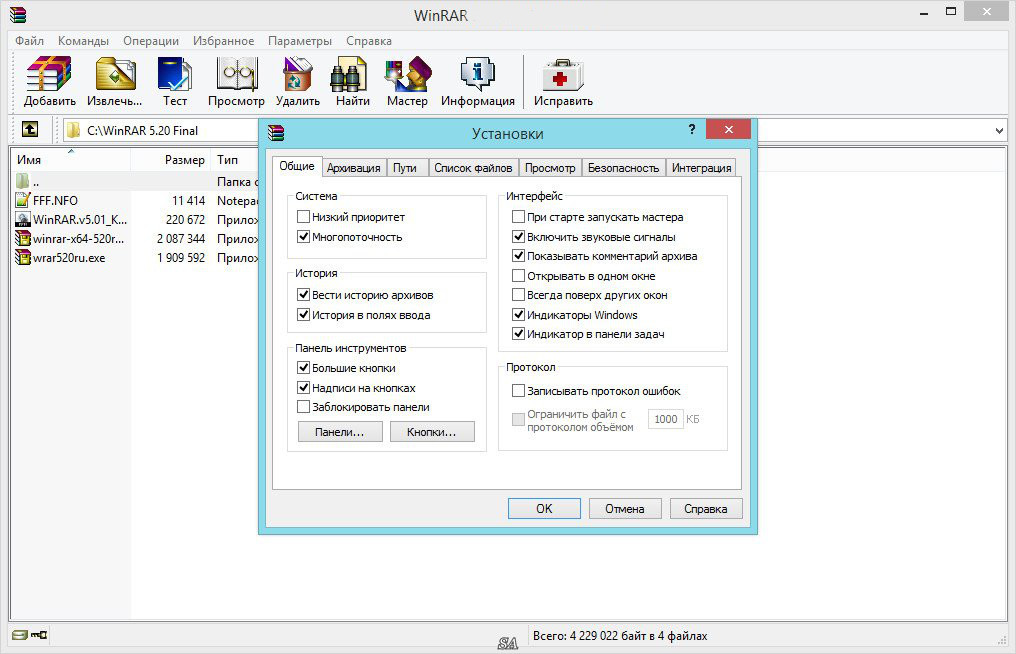The image size is (1016, 654).
Task: Toggle Показывать комментарий архива checkbox
Action: pyautogui.click(x=518, y=255)
